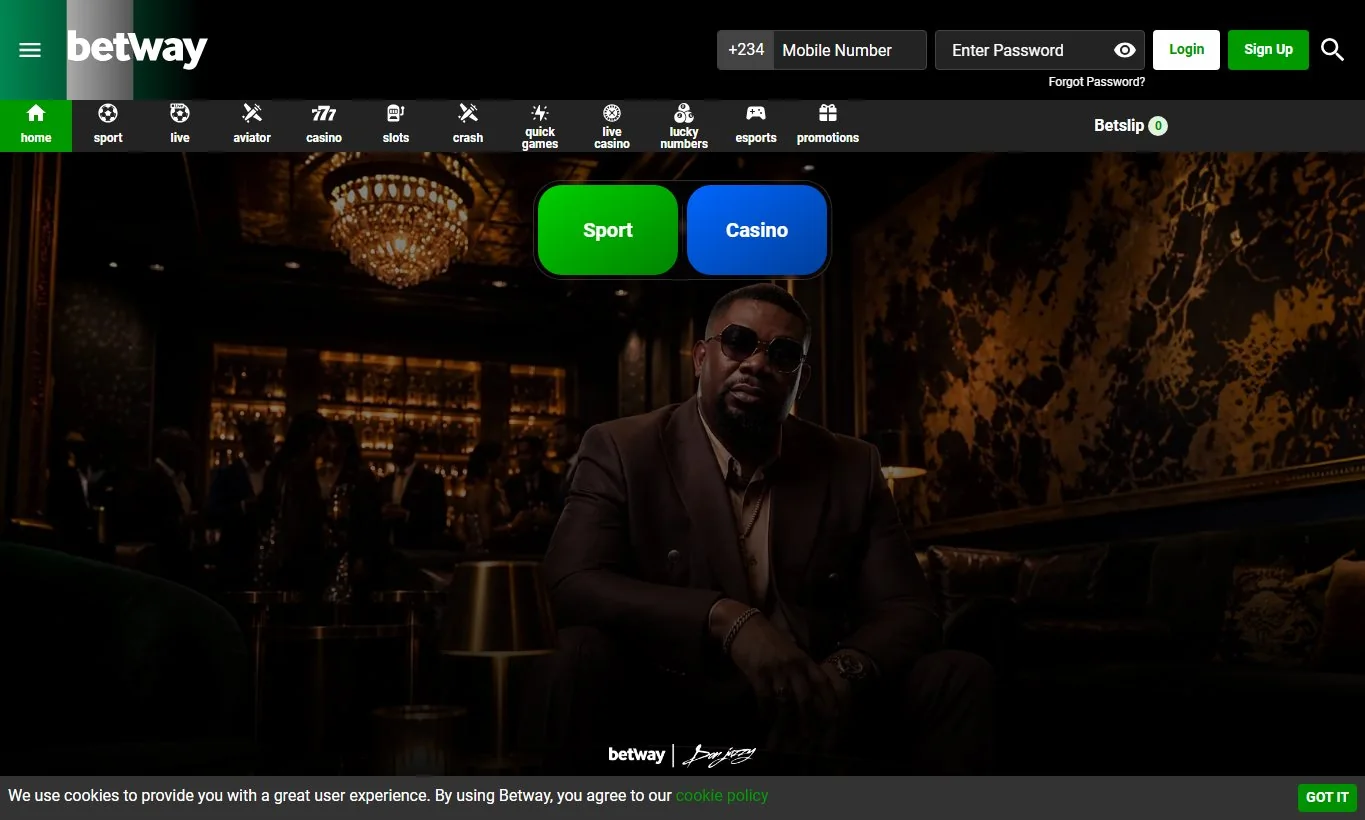Follow the Forgot Password link
This screenshot has height=820, width=1365.
click(1096, 82)
